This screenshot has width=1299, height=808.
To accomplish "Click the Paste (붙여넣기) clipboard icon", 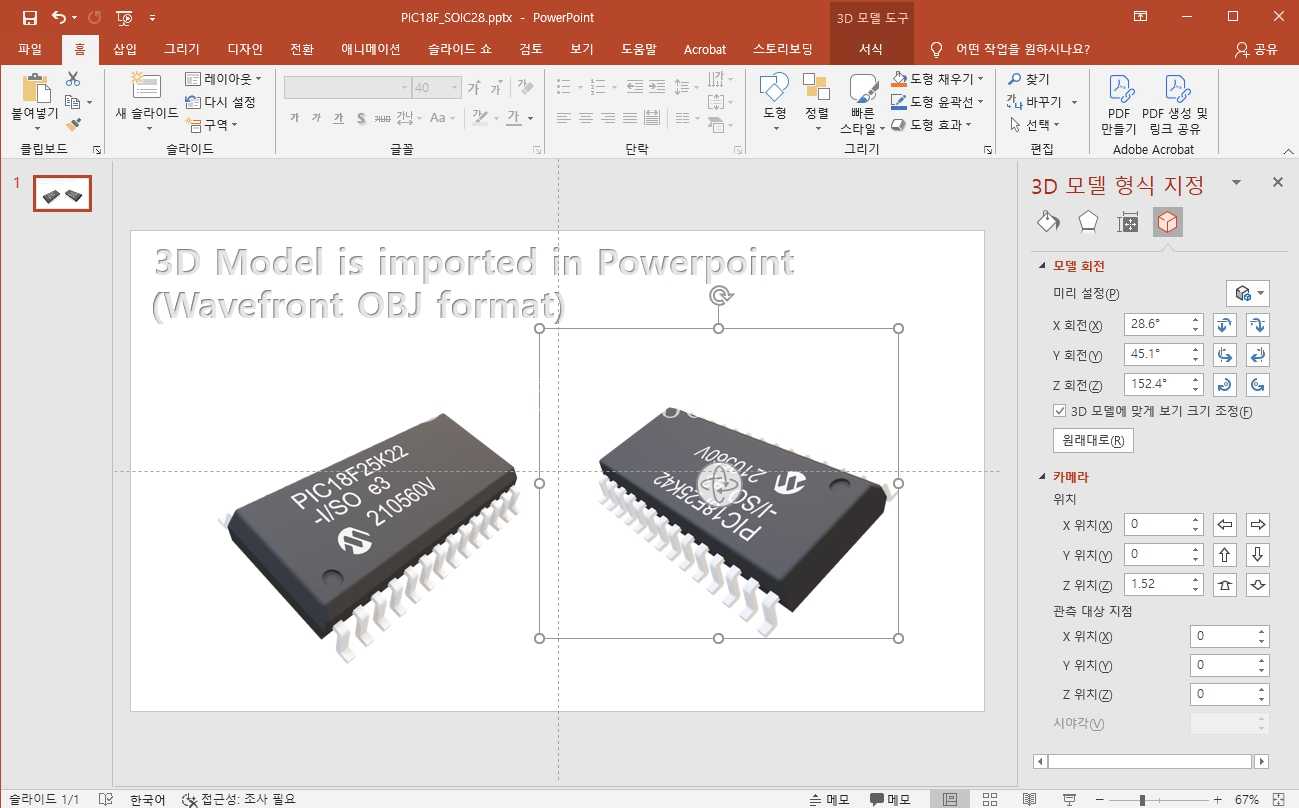I will click(x=35, y=89).
